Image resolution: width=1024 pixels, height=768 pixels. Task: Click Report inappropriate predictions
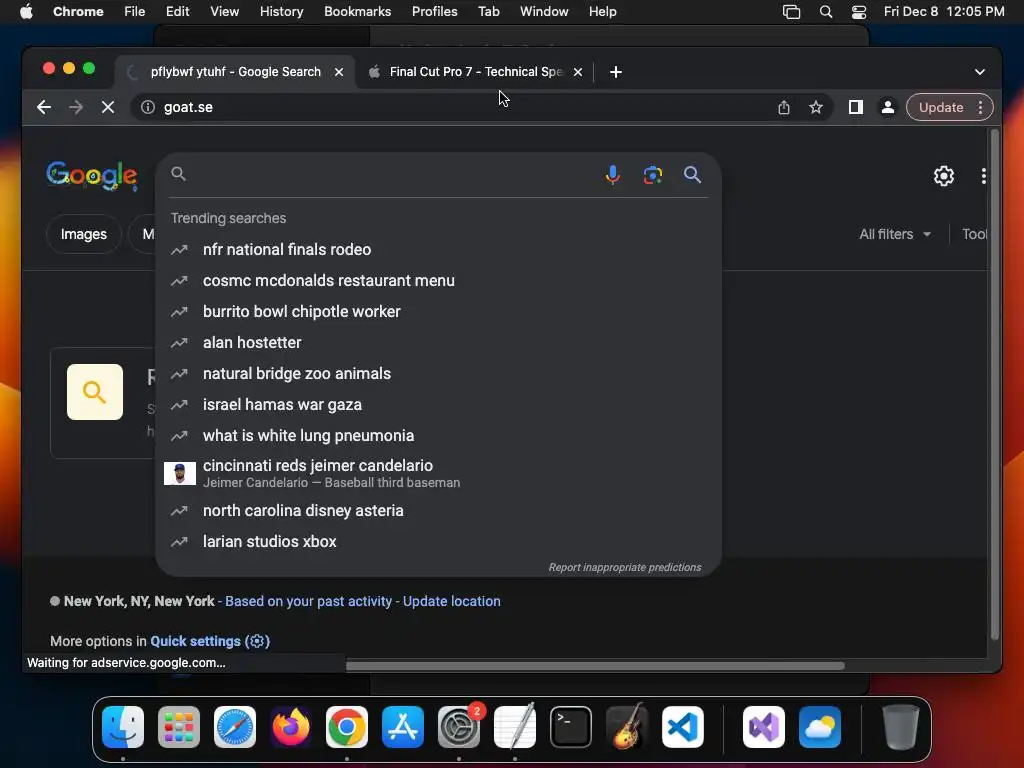pyautogui.click(x=624, y=568)
